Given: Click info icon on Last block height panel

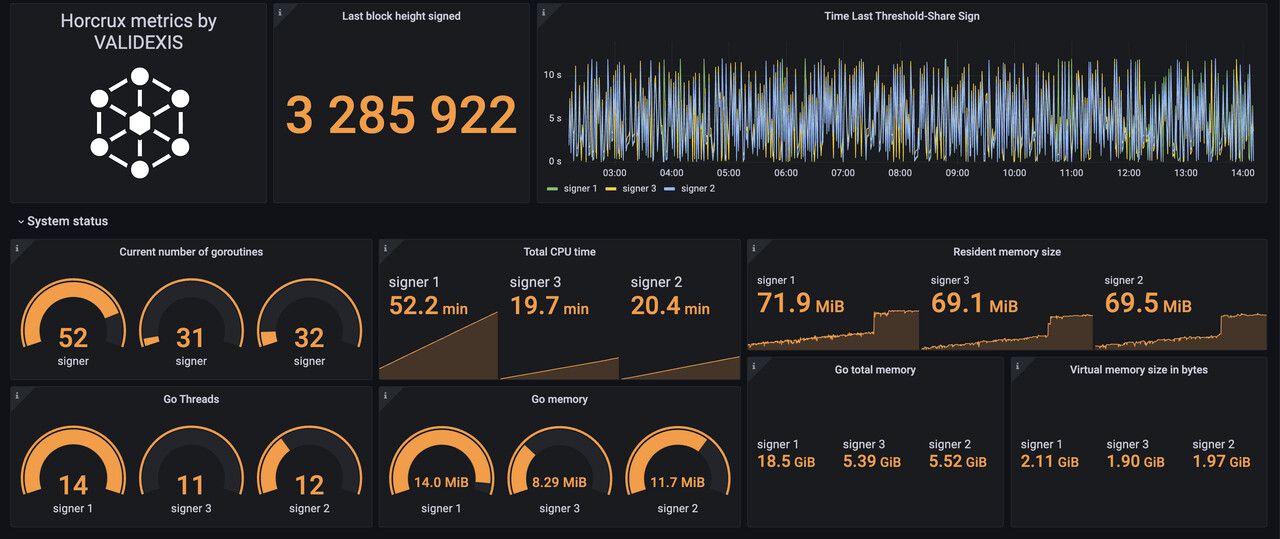Looking at the screenshot, I should (x=279, y=12).
